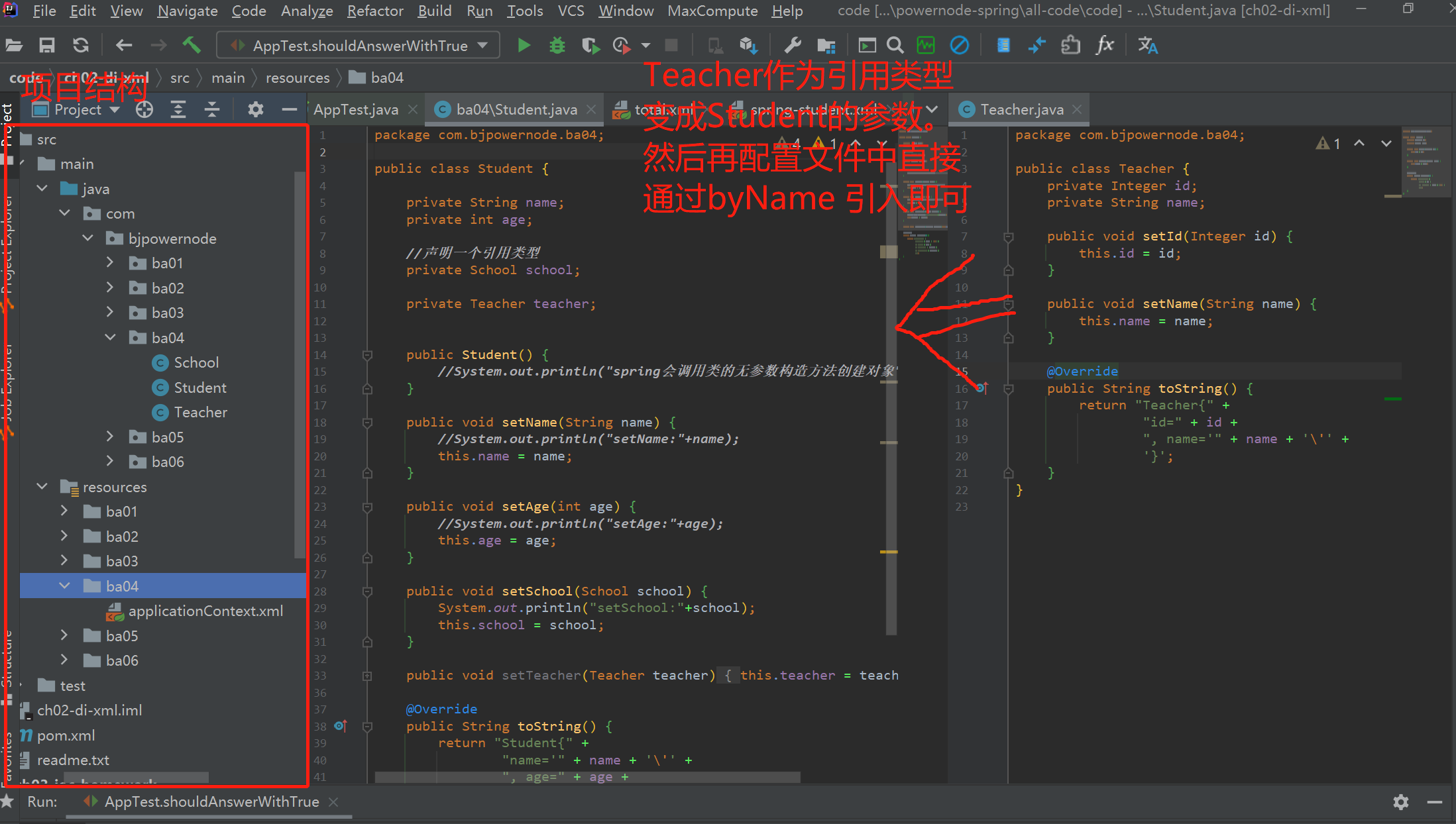This screenshot has height=824, width=1456.
Task: Toggle fold on Student setName method
Action: pos(367,422)
